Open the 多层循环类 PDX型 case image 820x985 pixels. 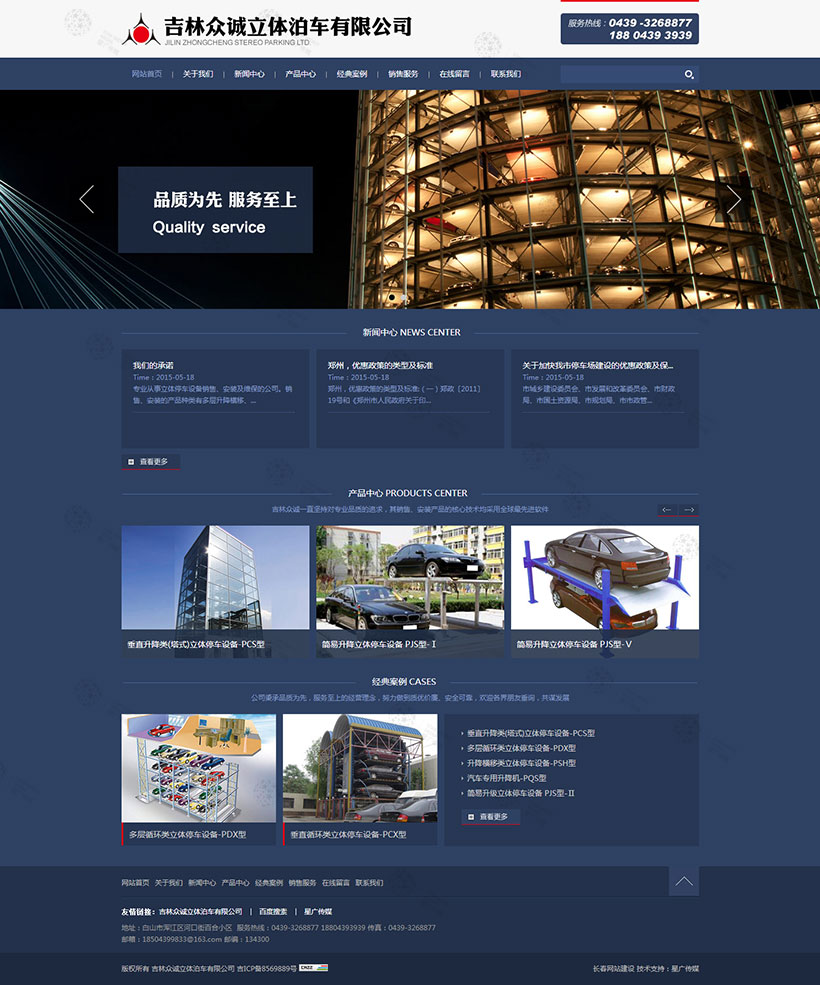click(199, 768)
